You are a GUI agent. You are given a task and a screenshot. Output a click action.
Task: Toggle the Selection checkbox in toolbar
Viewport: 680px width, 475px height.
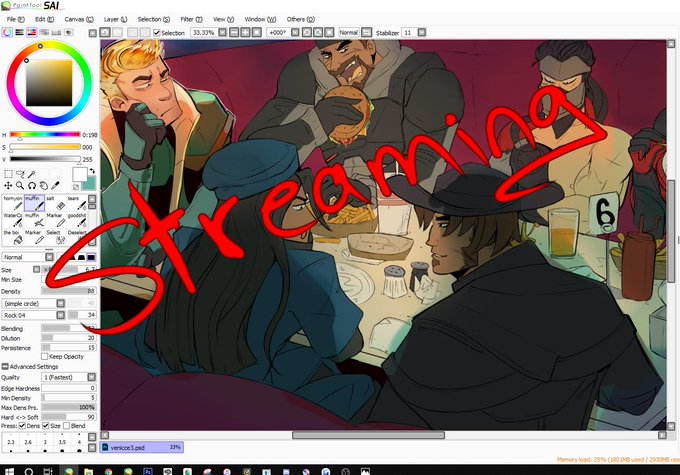[157, 33]
